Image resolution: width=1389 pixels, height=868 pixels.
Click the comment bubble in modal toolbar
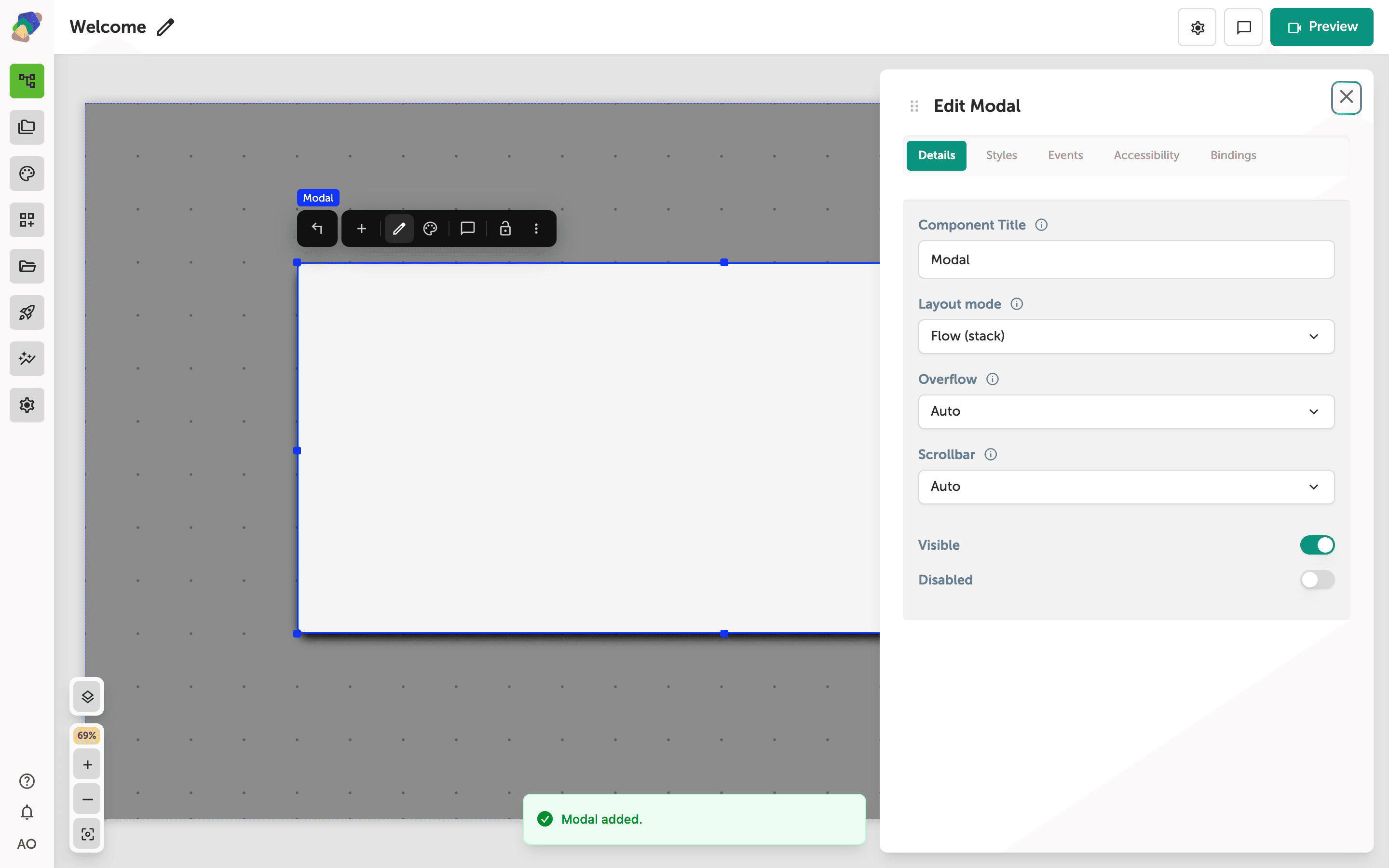[467, 229]
